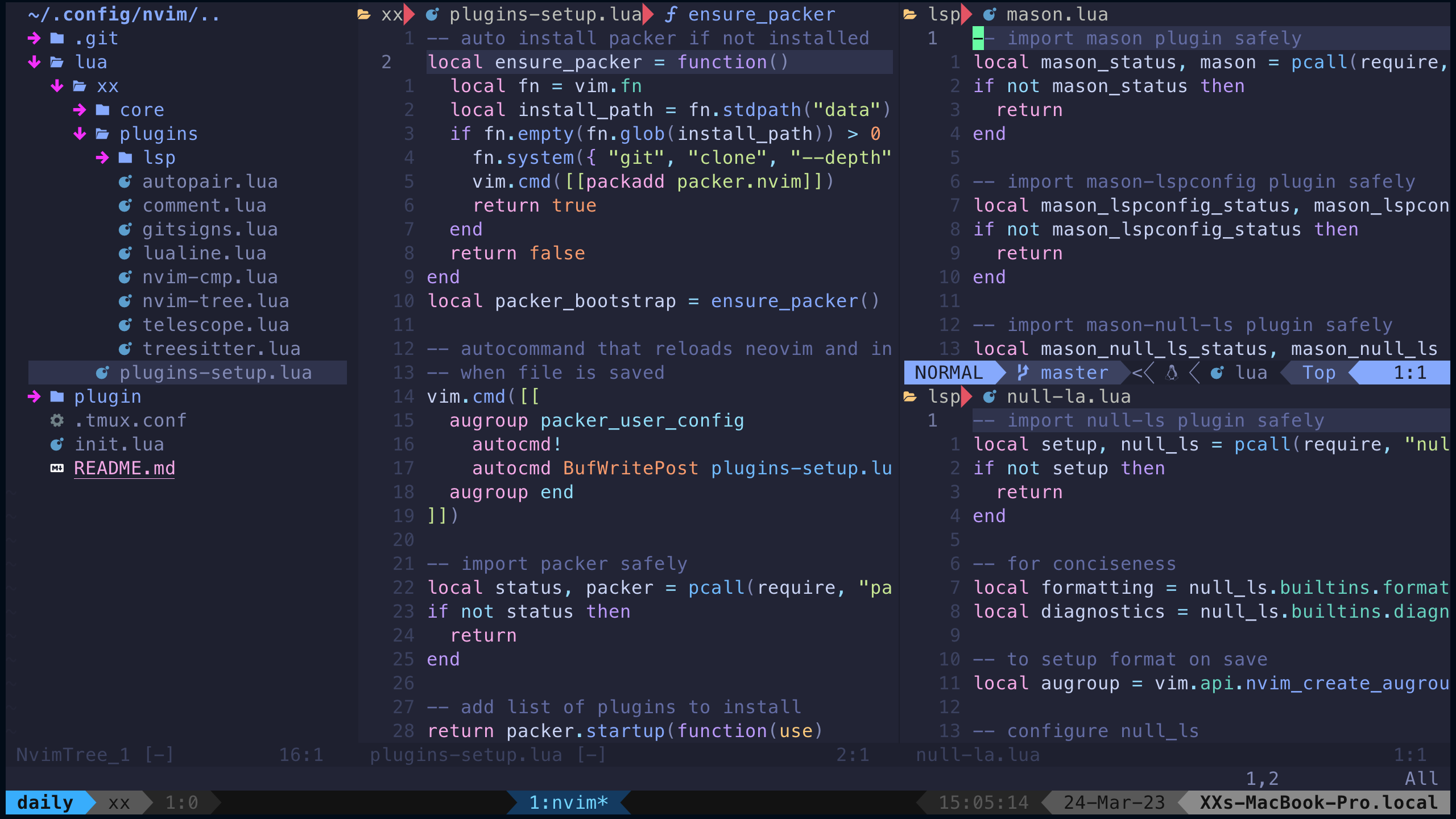Expand the lsp folder in tree
The image size is (1456, 819).
coord(102,158)
